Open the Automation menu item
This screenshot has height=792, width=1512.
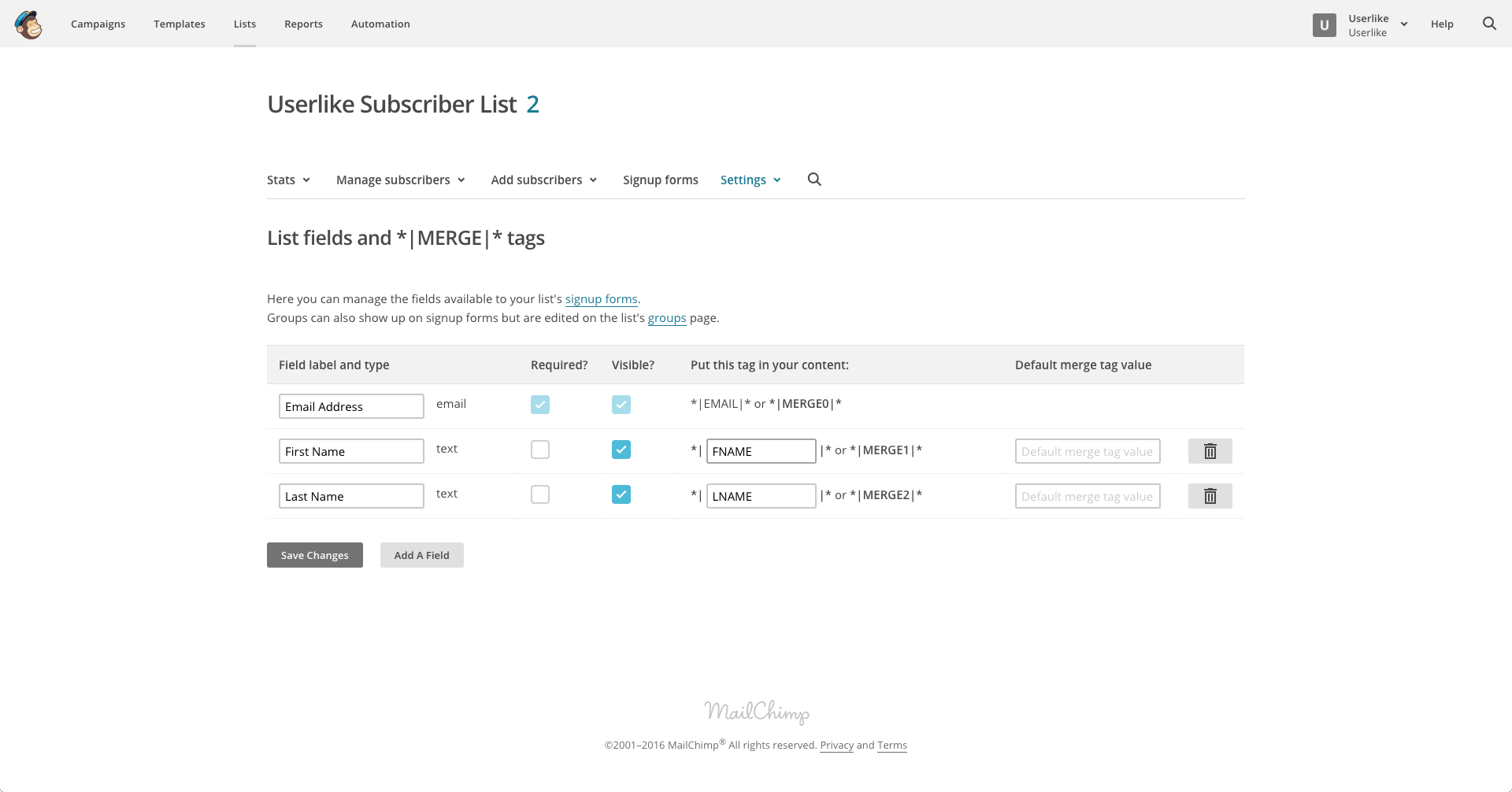[x=380, y=24]
